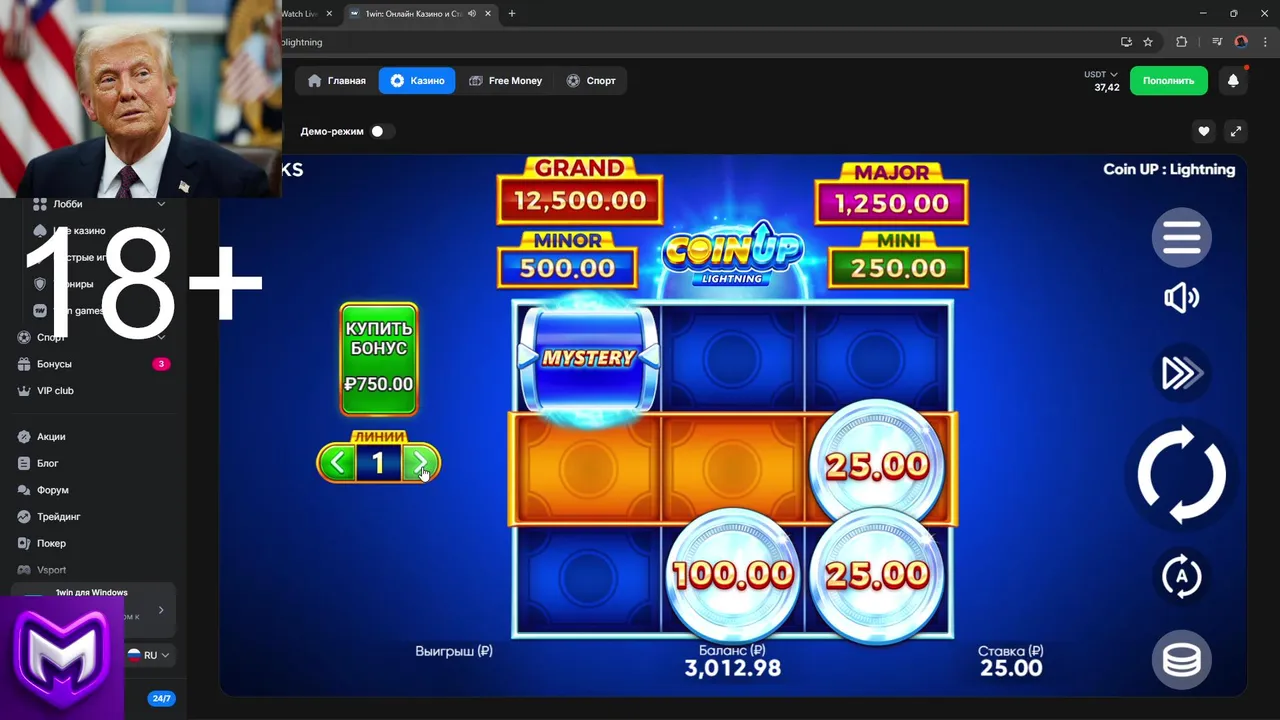Viewport: 1280px width, 720px height.
Task: Mute the game sound speaker icon
Action: (x=1181, y=298)
